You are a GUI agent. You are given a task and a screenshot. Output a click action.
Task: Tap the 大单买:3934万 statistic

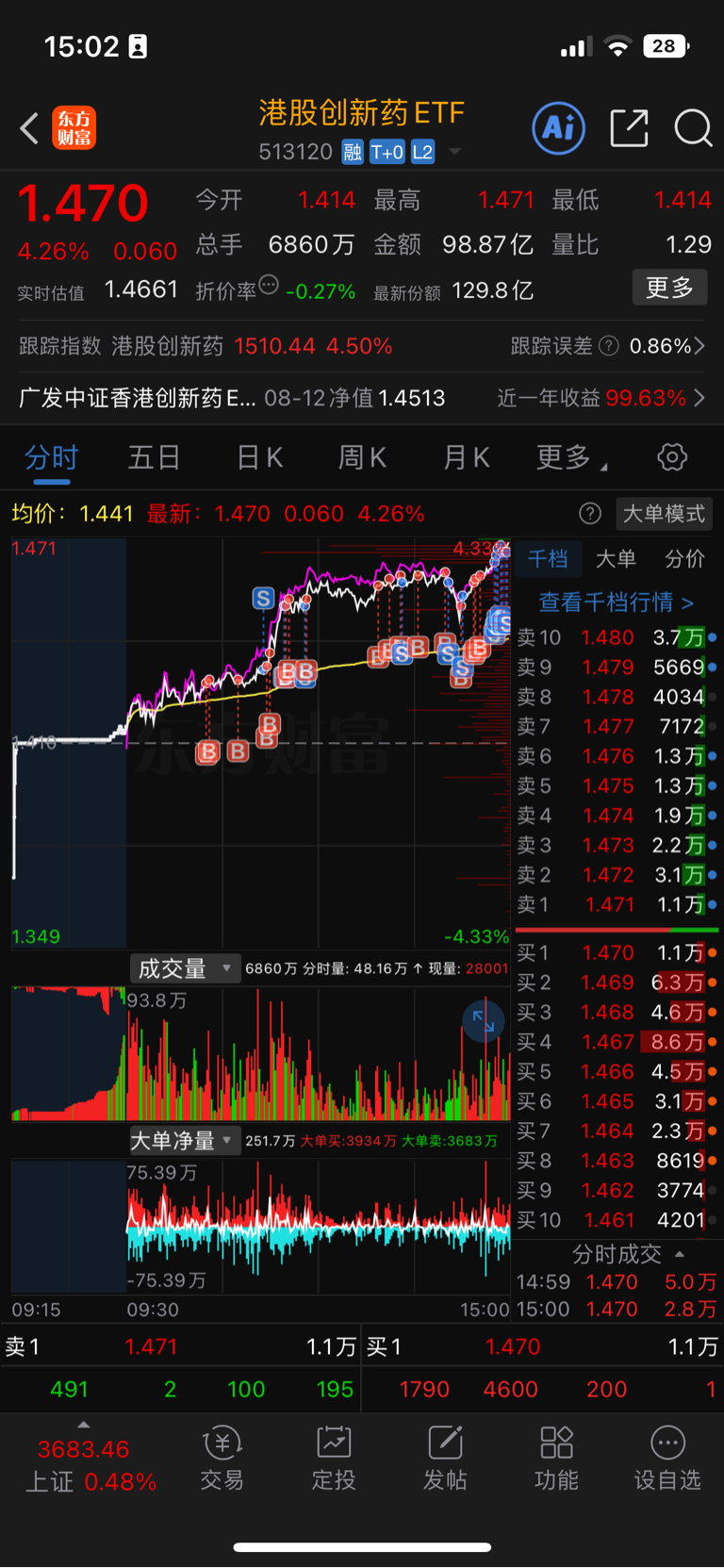point(348,1141)
